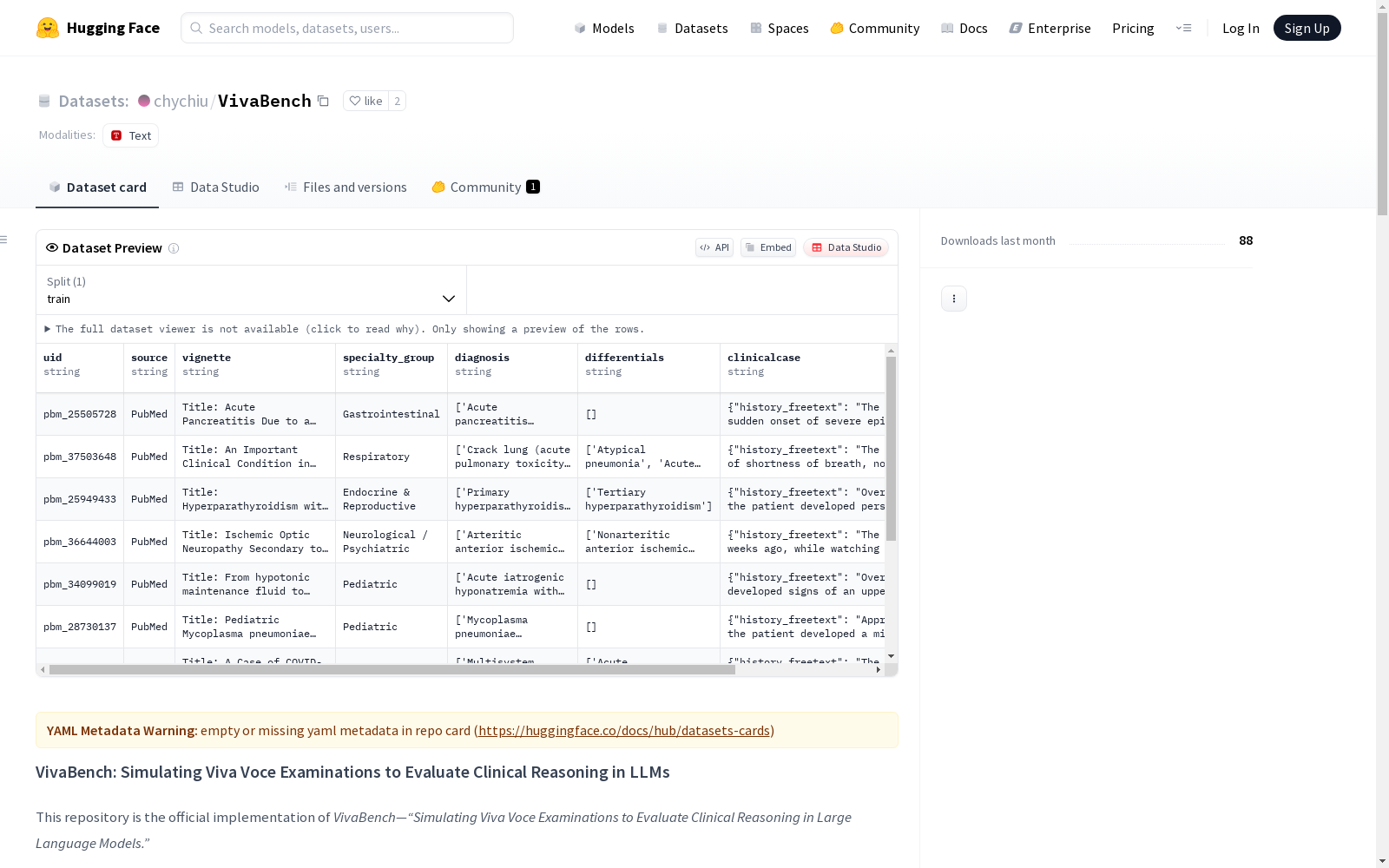Click the Downloads last month value 88

click(x=1246, y=240)
